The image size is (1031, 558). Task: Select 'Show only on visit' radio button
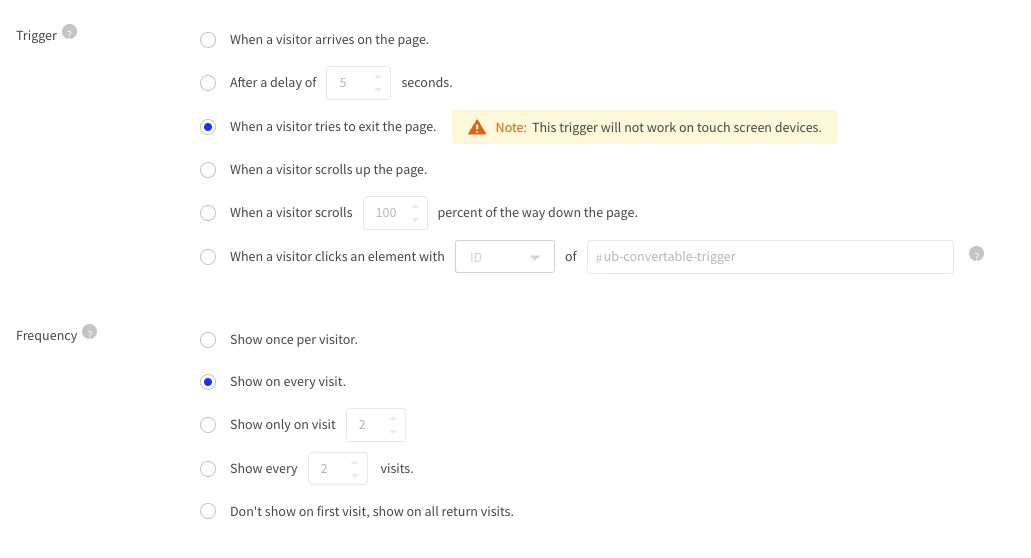tap(208, 425)
